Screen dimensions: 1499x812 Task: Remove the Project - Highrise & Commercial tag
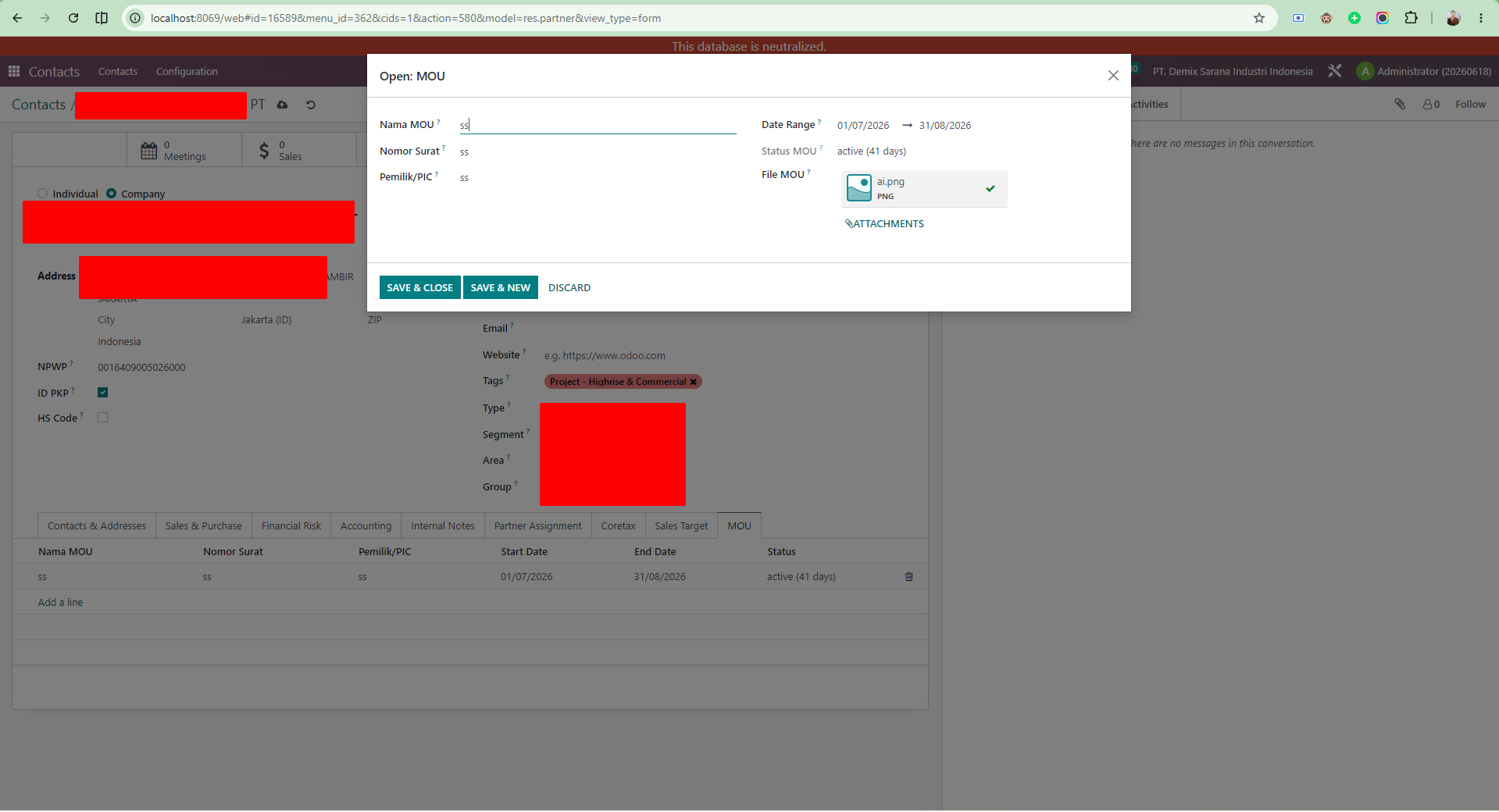pyautogui.click(x=693, y=382)
